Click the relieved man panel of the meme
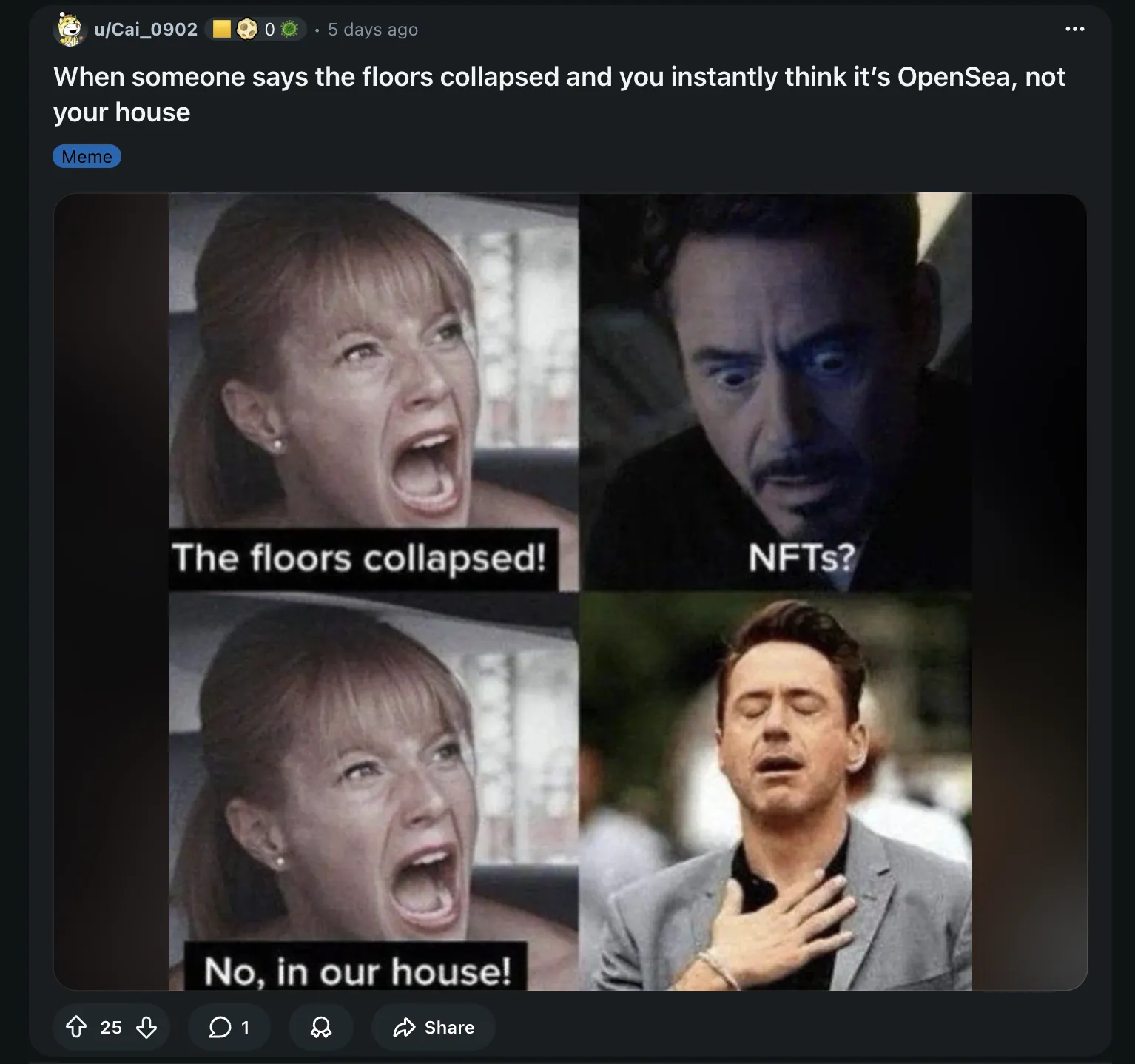 (776, 792)
